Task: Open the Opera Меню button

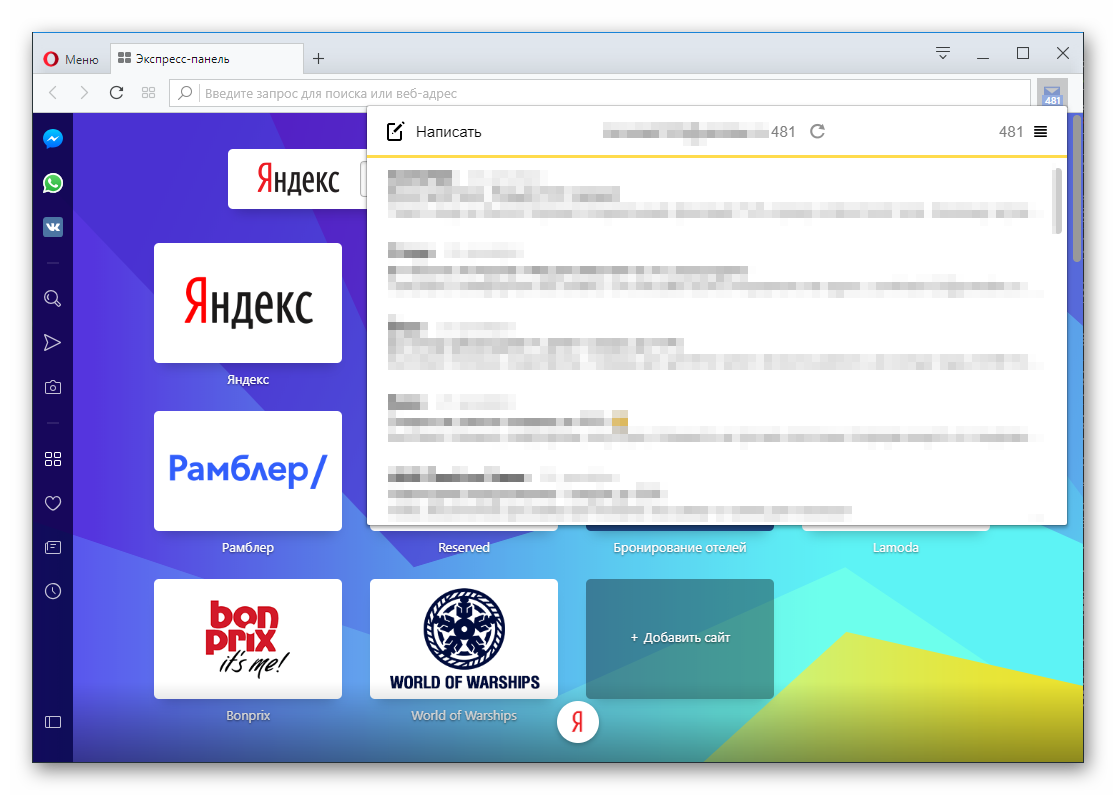Action: 70,59
